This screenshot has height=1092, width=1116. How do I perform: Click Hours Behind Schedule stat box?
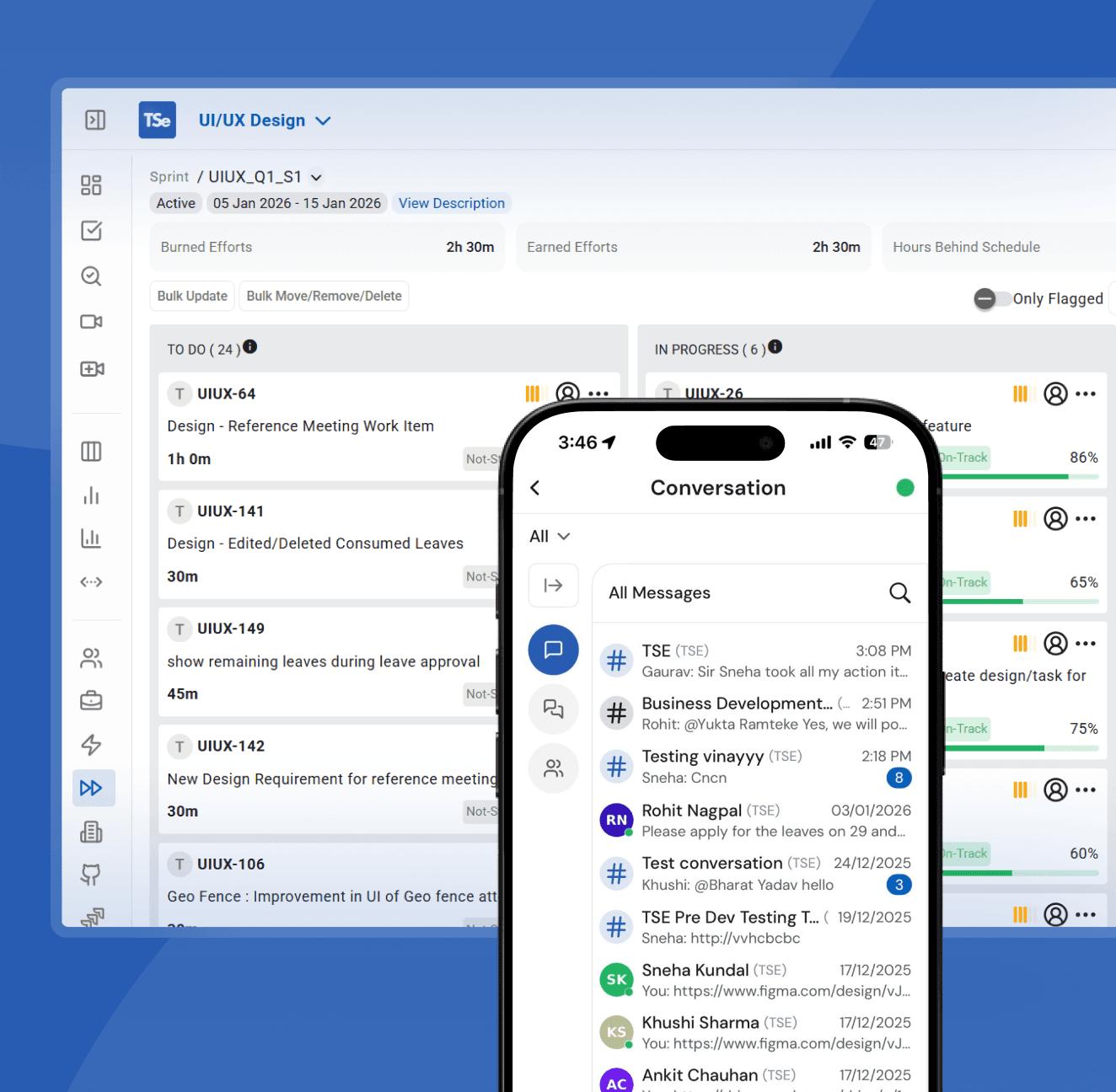999,247
